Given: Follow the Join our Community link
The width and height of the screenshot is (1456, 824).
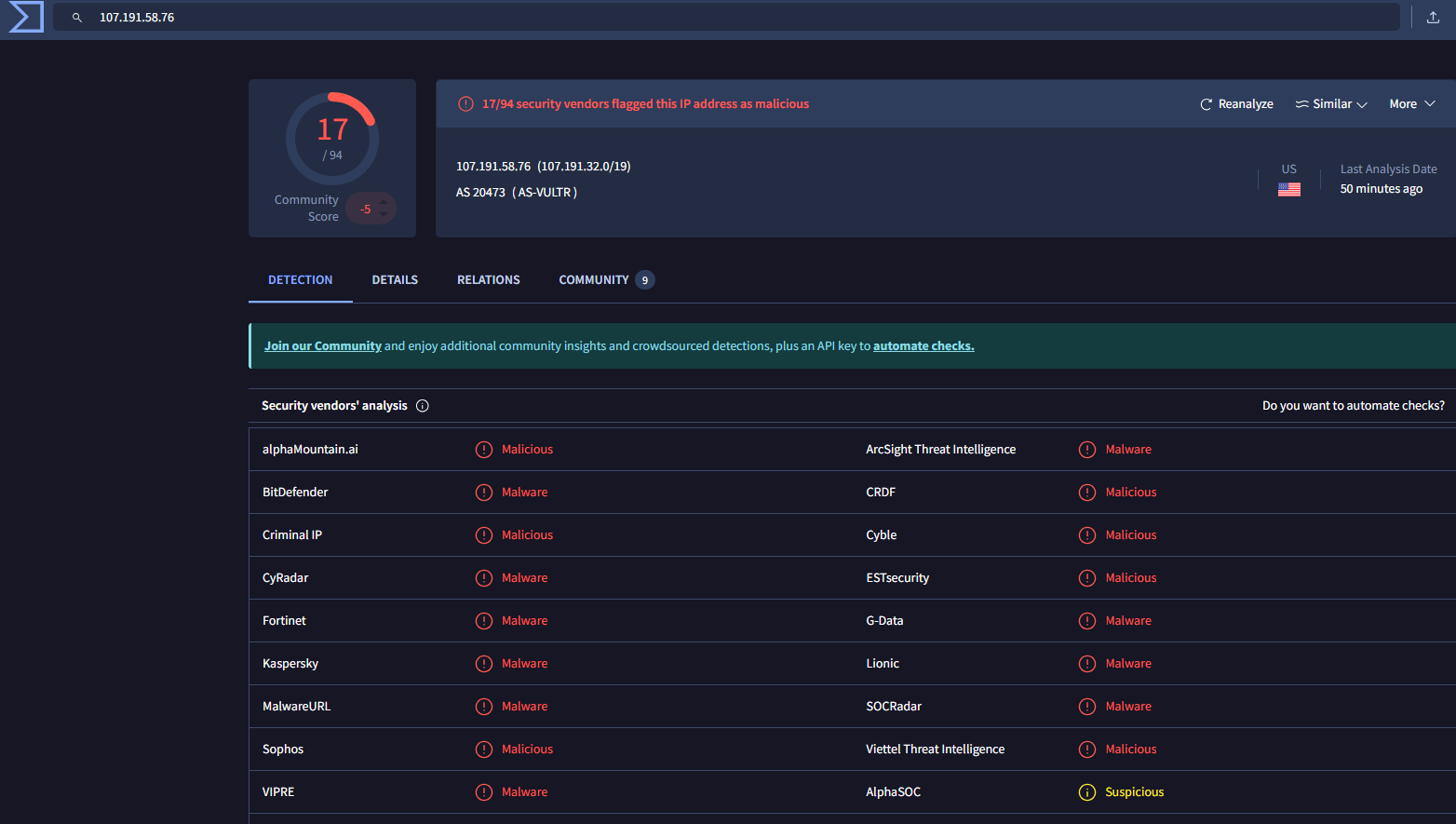Looking at the screenshot, I should point(323,346).
